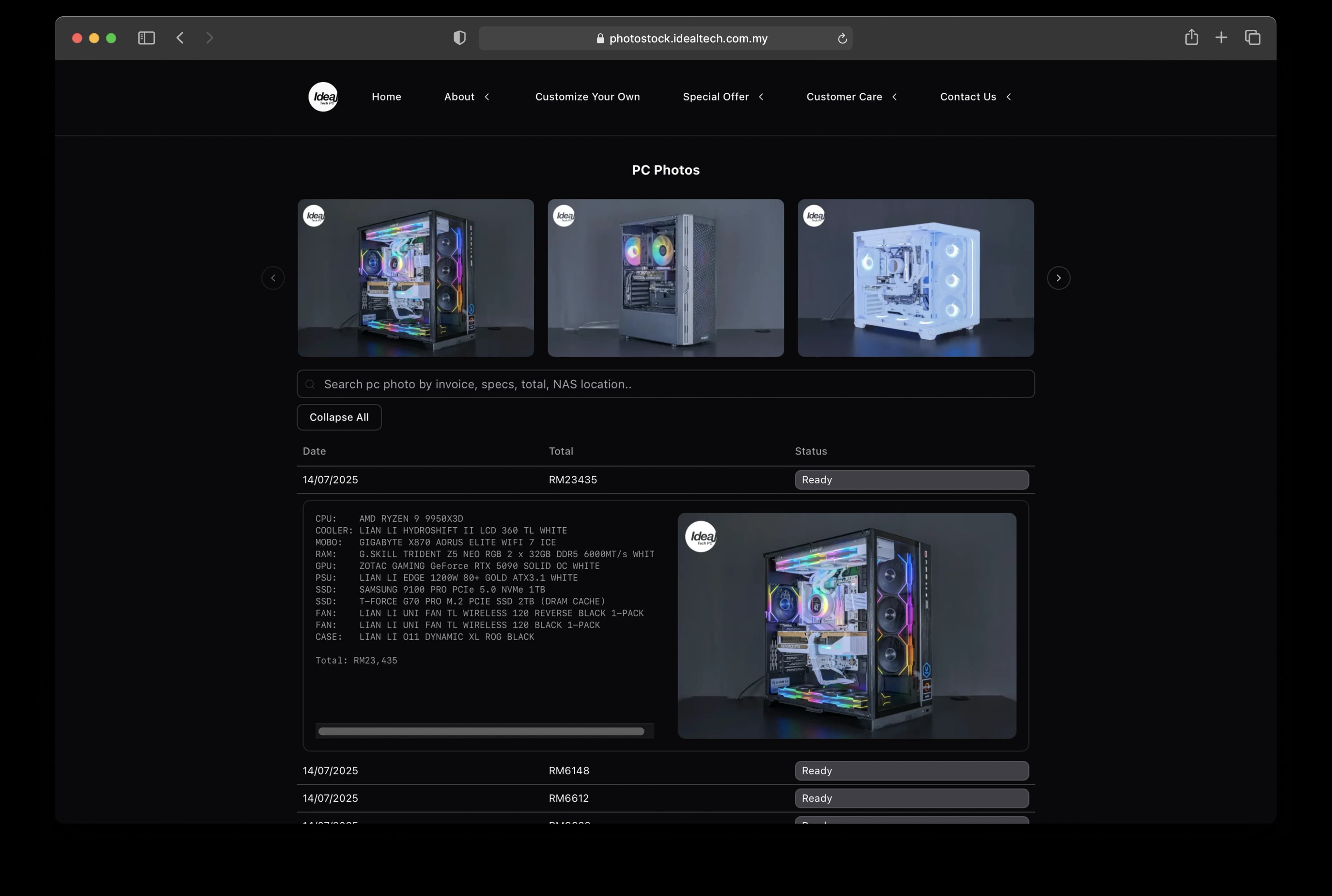
Task: Open the Share icon in toolbar
Action: pos(1192,37)
